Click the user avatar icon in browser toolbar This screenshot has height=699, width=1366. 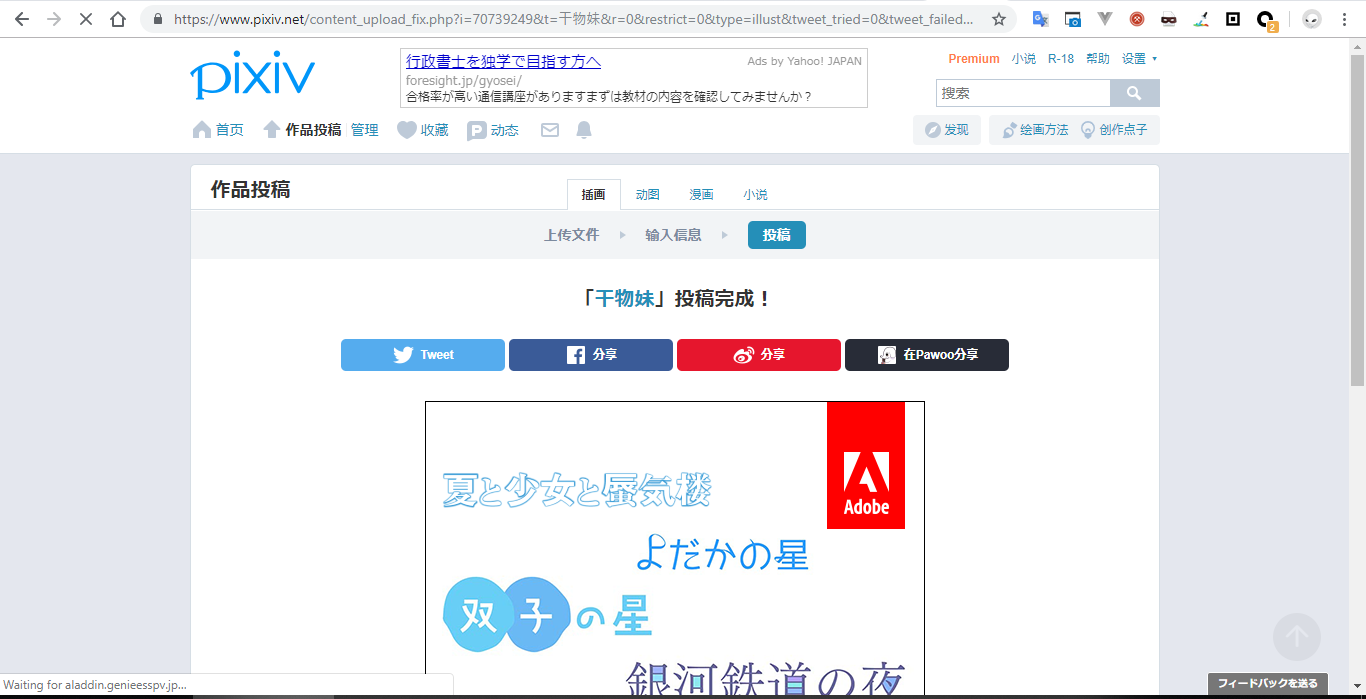pyautogui.click(x=1312, y=19)
